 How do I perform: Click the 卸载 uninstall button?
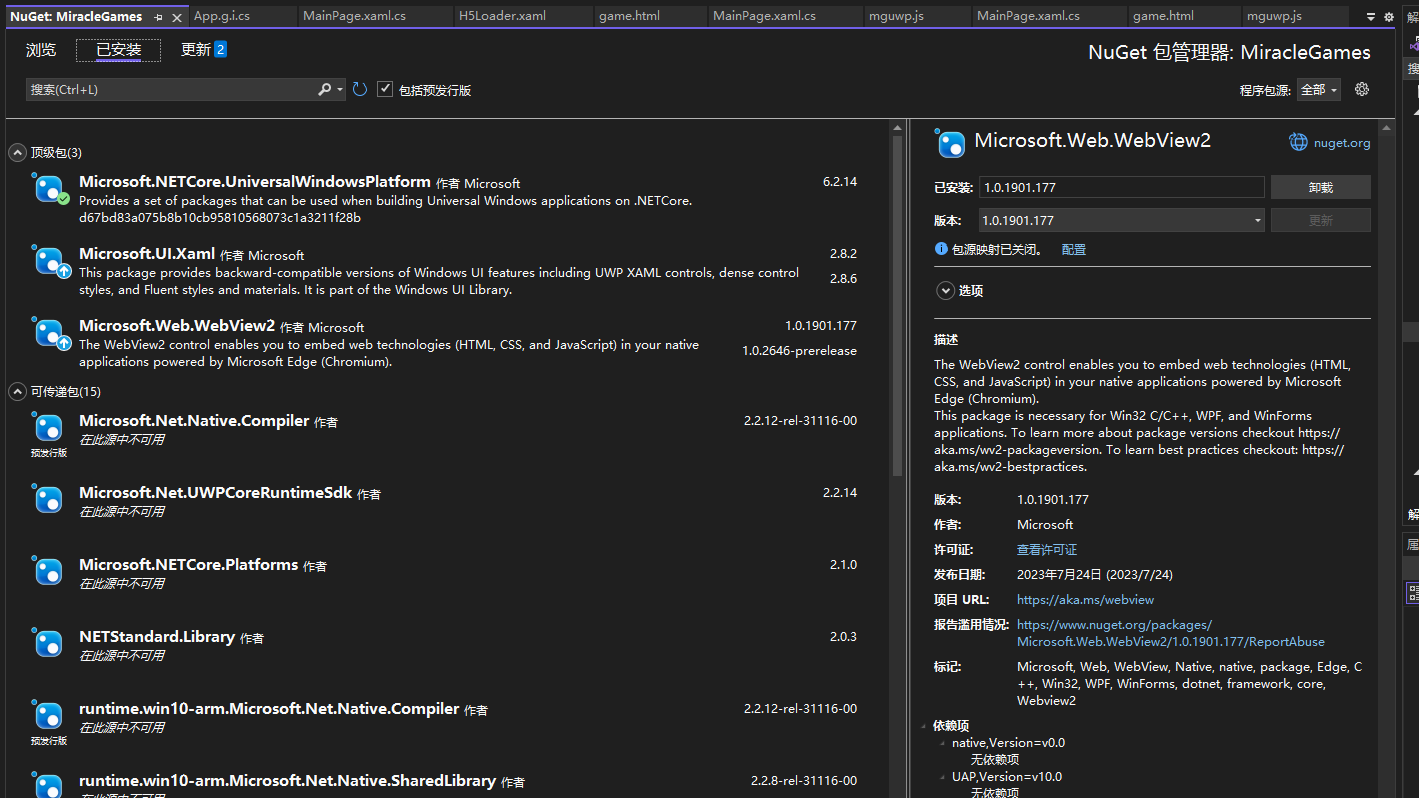[1320, 187]
